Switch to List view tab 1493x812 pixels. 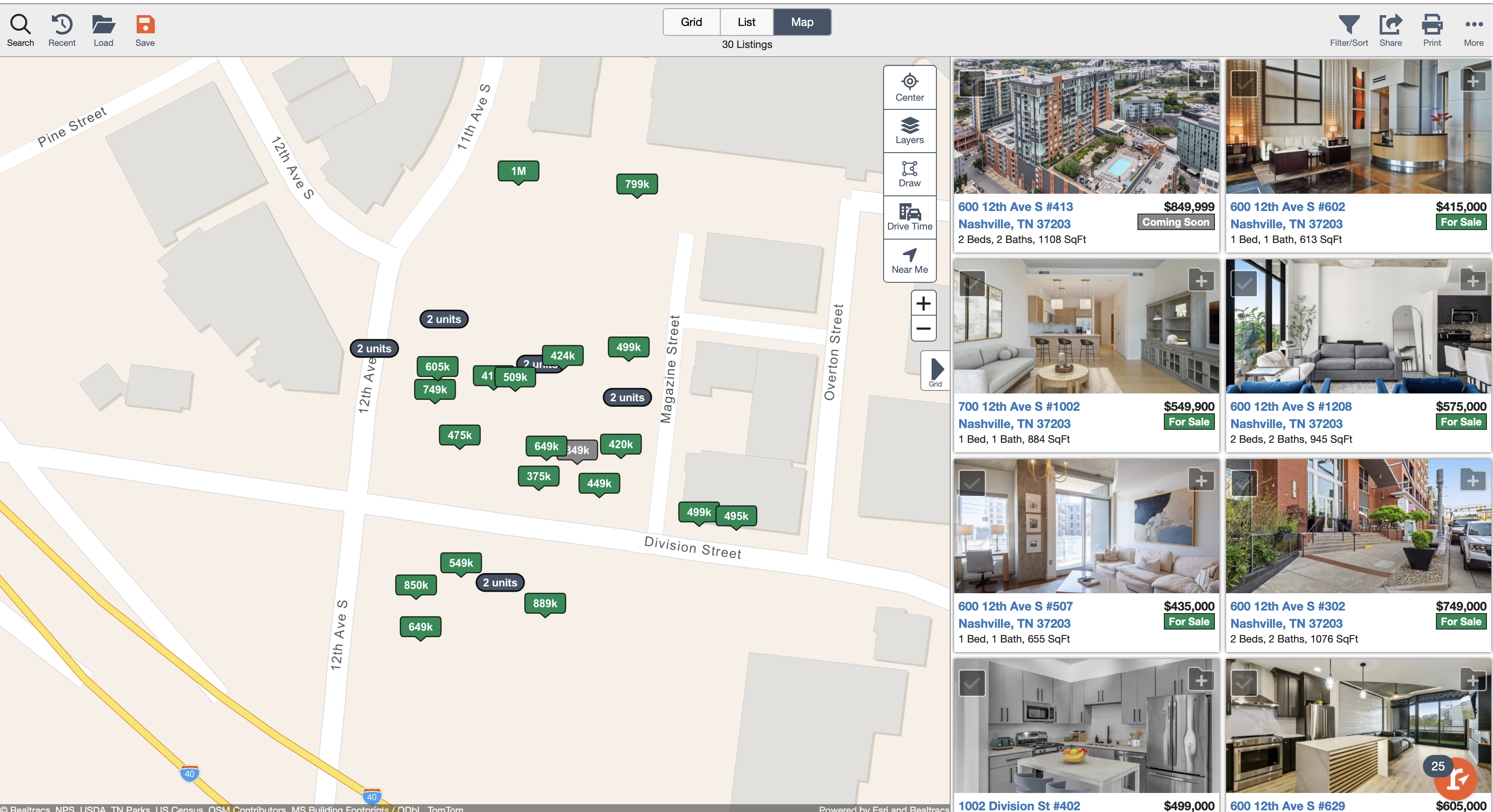pos(746,22)
